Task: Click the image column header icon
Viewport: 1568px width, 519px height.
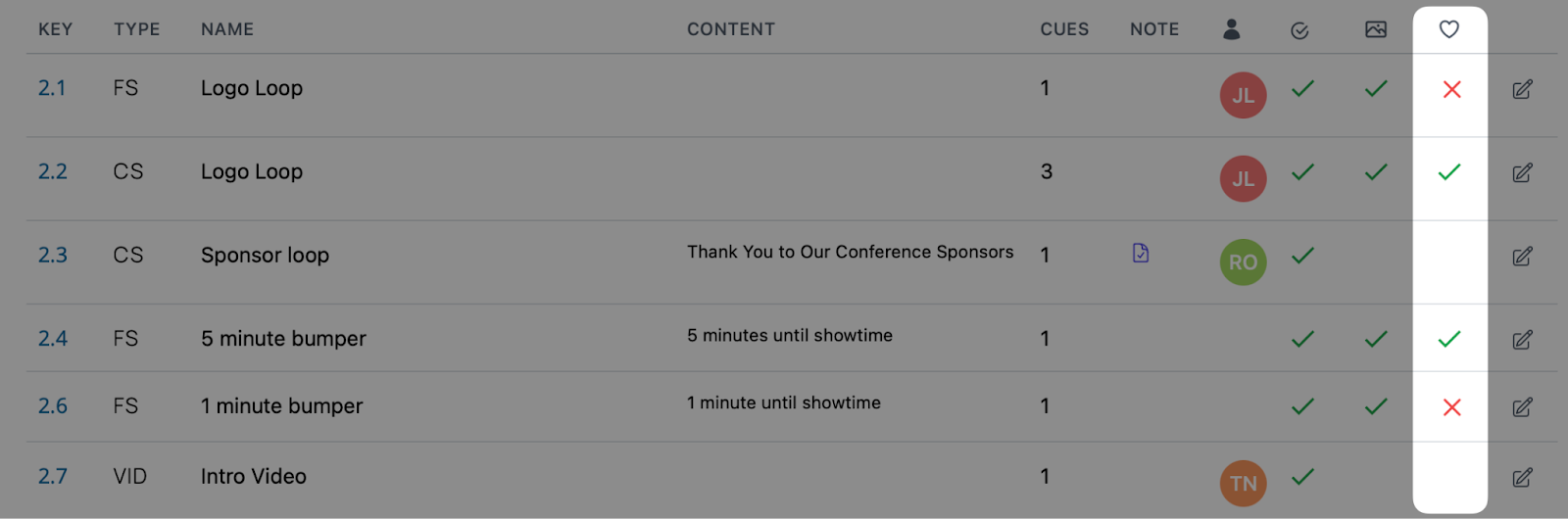Action: (1376, 29)
